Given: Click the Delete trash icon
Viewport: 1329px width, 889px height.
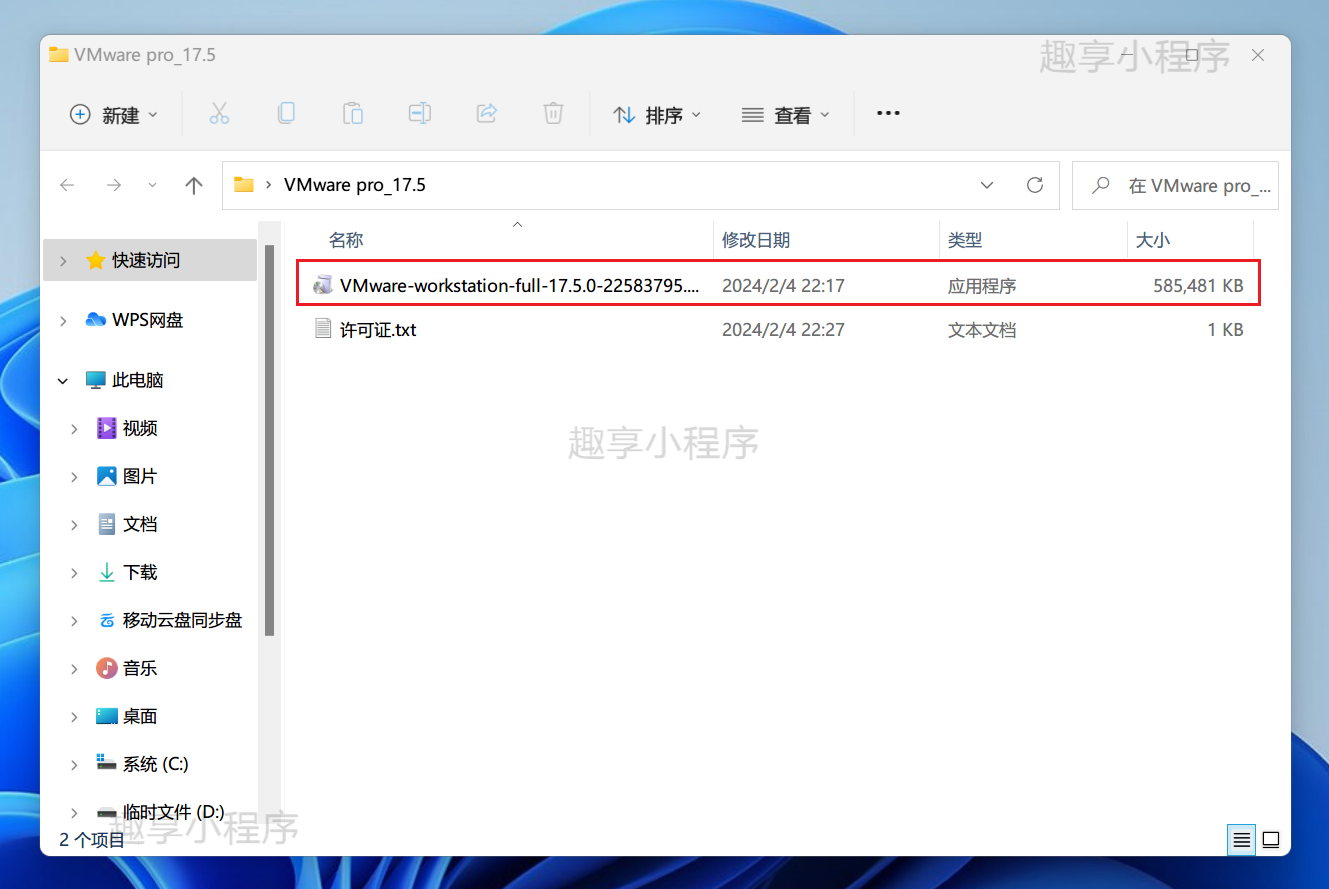Looking at the screenshot, I should (553, 114).
